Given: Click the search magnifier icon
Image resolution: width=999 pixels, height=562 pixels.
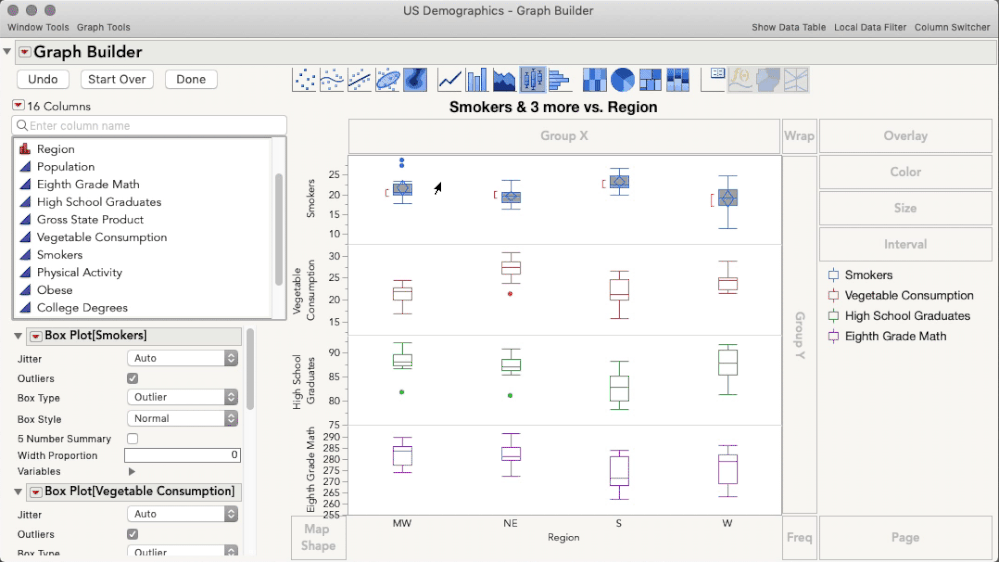Looking at the screenshot, I should [22, 126].
